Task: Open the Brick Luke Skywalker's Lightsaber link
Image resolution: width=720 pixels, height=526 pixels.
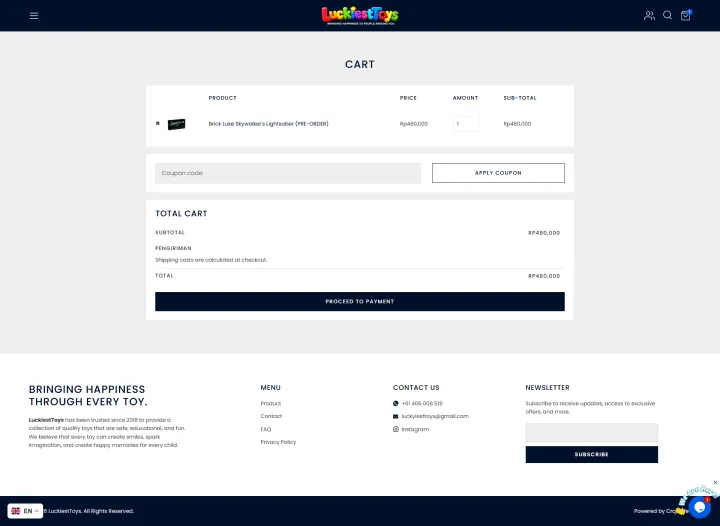Action: pyautogui.click(x=268, y=124)
